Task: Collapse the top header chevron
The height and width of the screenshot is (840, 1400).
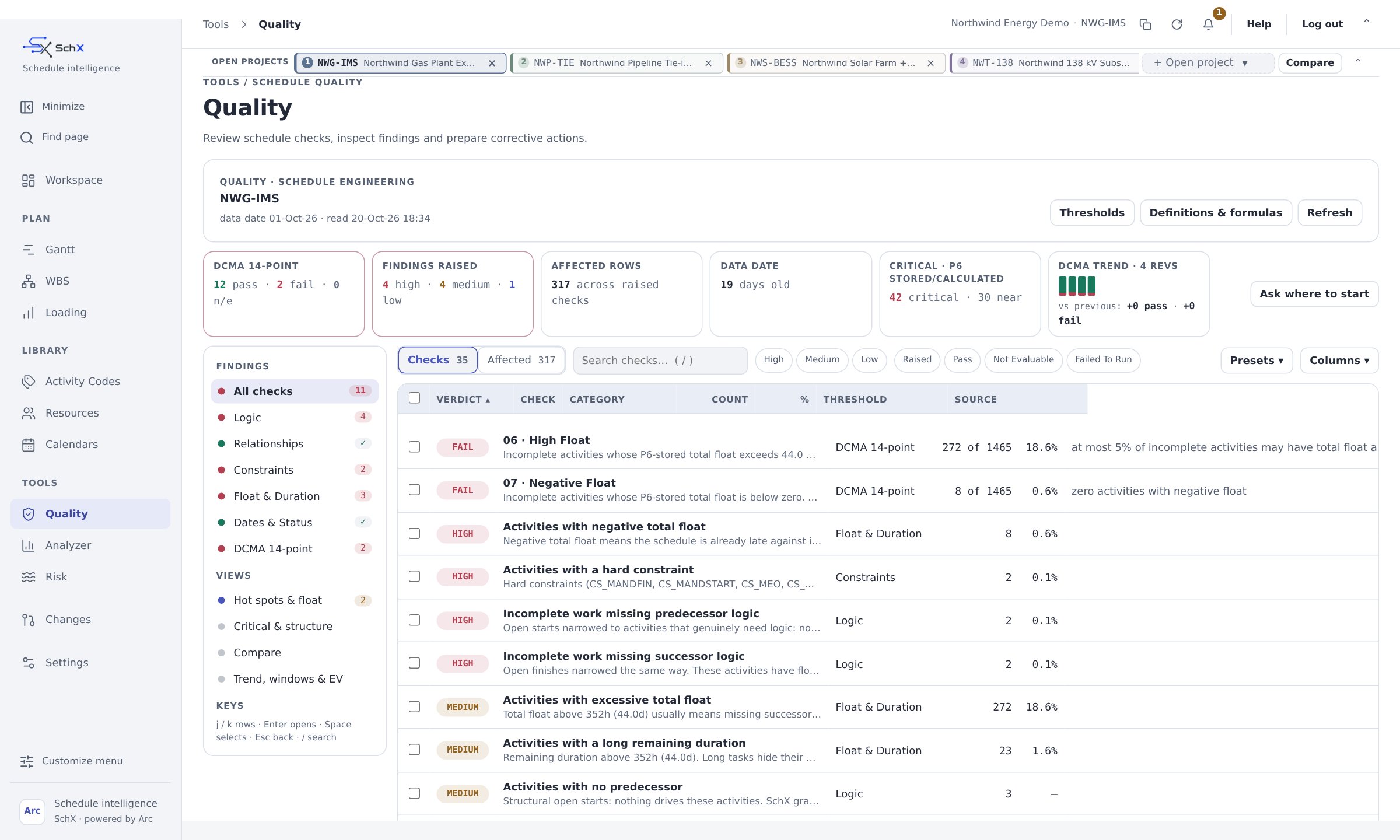Action: [1366, 22]
